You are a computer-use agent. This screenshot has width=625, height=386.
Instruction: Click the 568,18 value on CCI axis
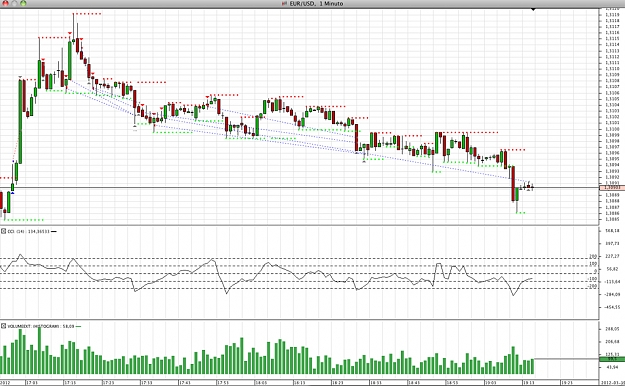613,230
